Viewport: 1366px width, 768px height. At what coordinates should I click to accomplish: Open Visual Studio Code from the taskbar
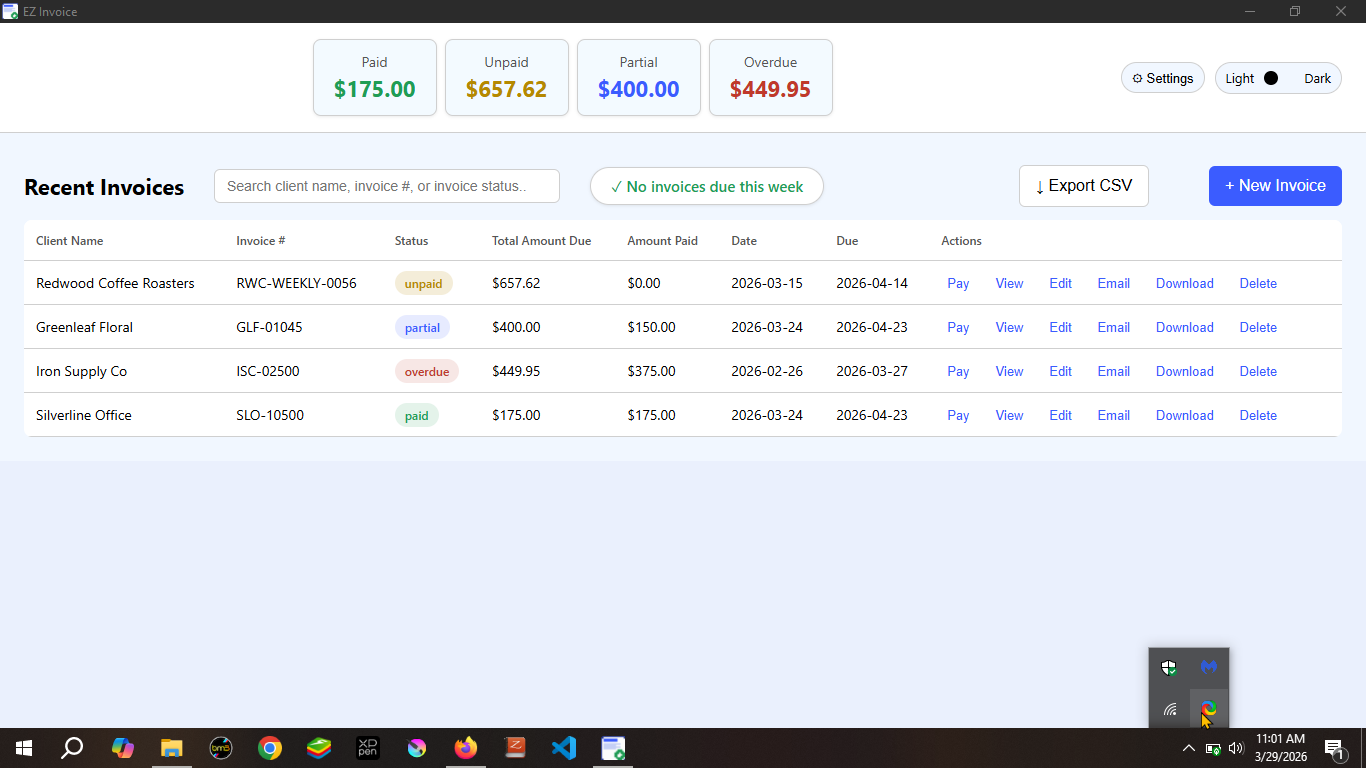(x=563, y=747)
